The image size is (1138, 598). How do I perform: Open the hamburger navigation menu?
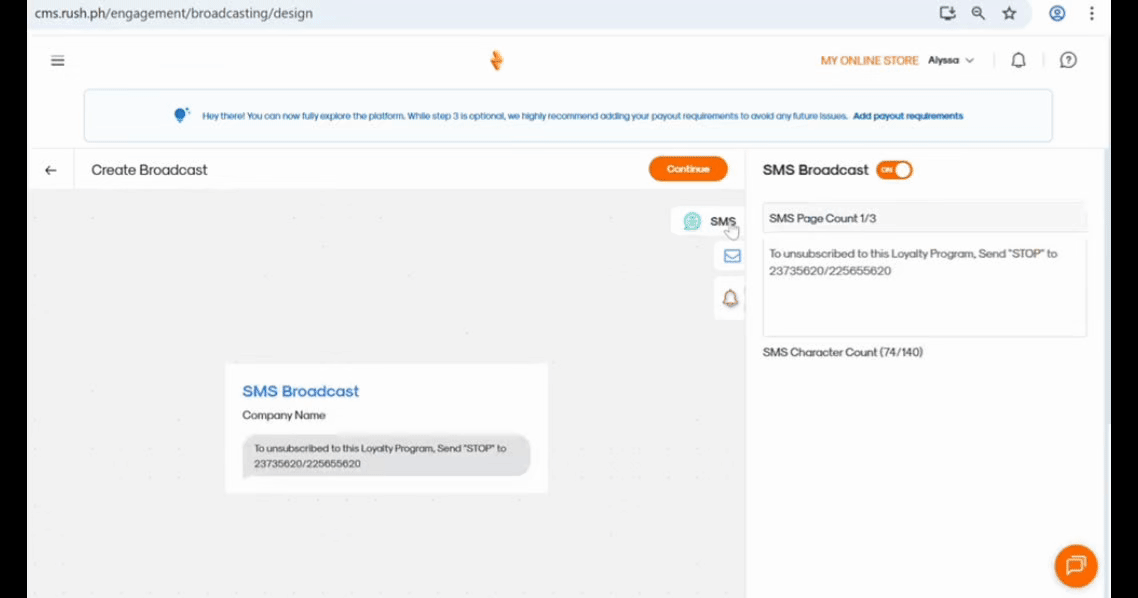coord(58,61)
